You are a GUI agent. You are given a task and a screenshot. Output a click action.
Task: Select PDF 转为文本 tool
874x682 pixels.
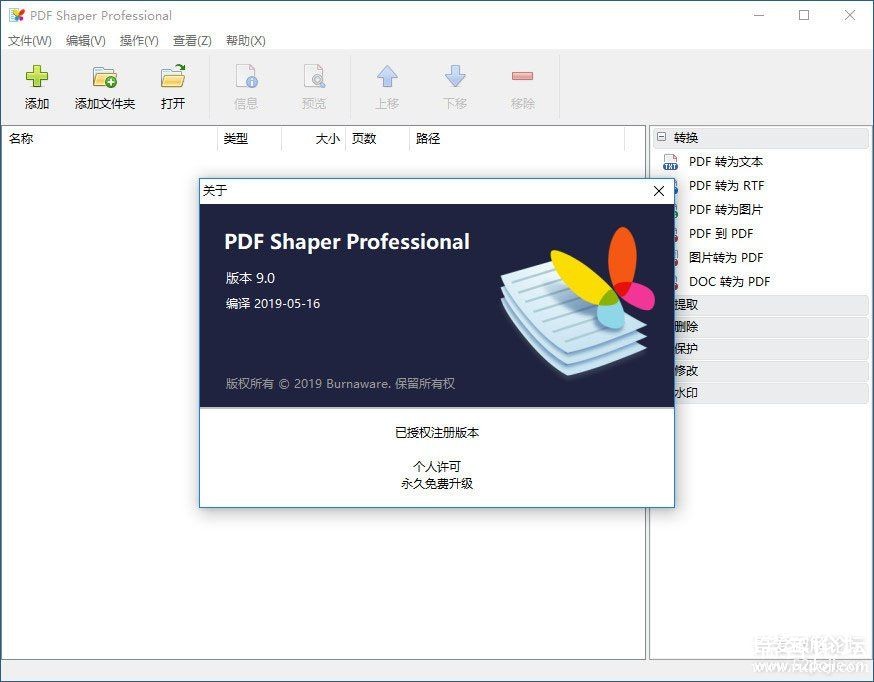click(x=726, y=162)
